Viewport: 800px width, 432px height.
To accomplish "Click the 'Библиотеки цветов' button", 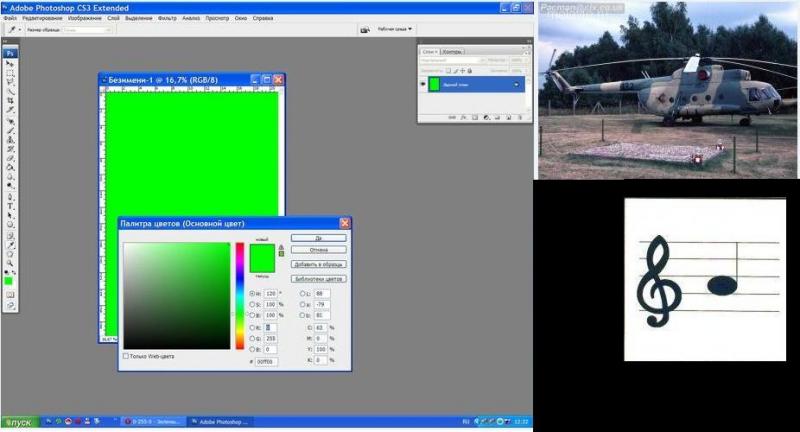I will tap(318, 278).
